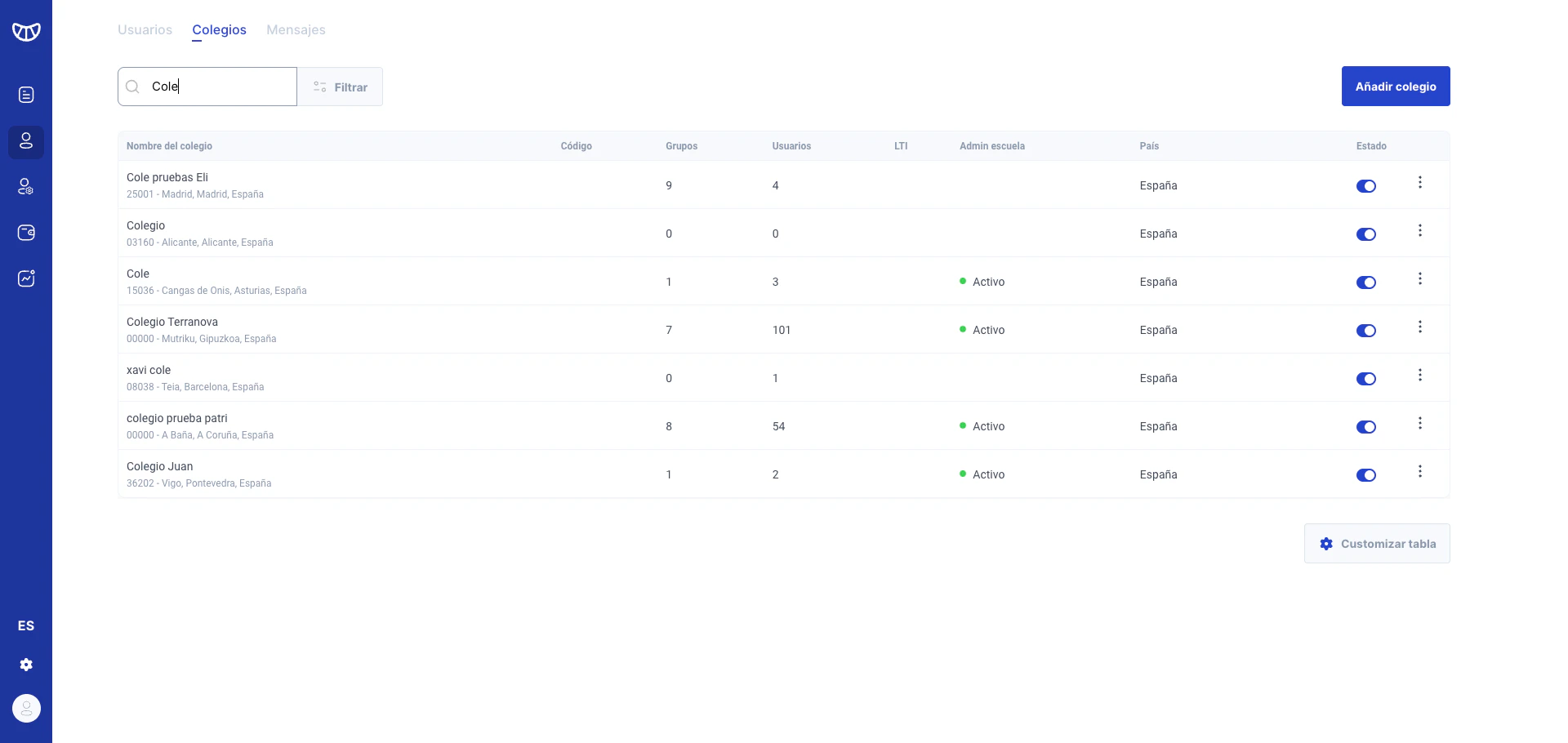Open profile avatar in the sidebar
The height and width of the screenshot is (743, 1568).
click(x=26, y=708)
